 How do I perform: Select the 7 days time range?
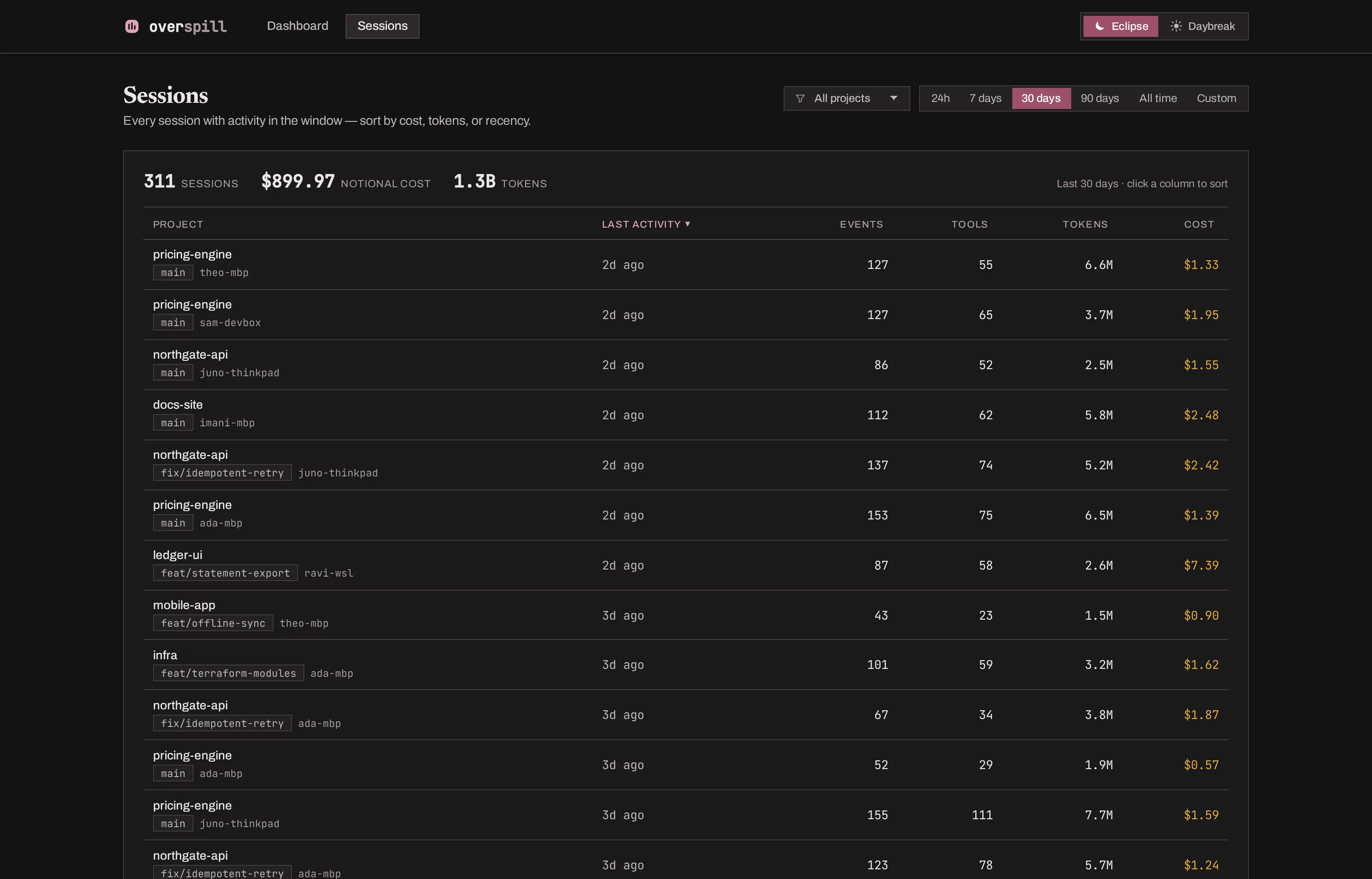click(x=985, y=98)
